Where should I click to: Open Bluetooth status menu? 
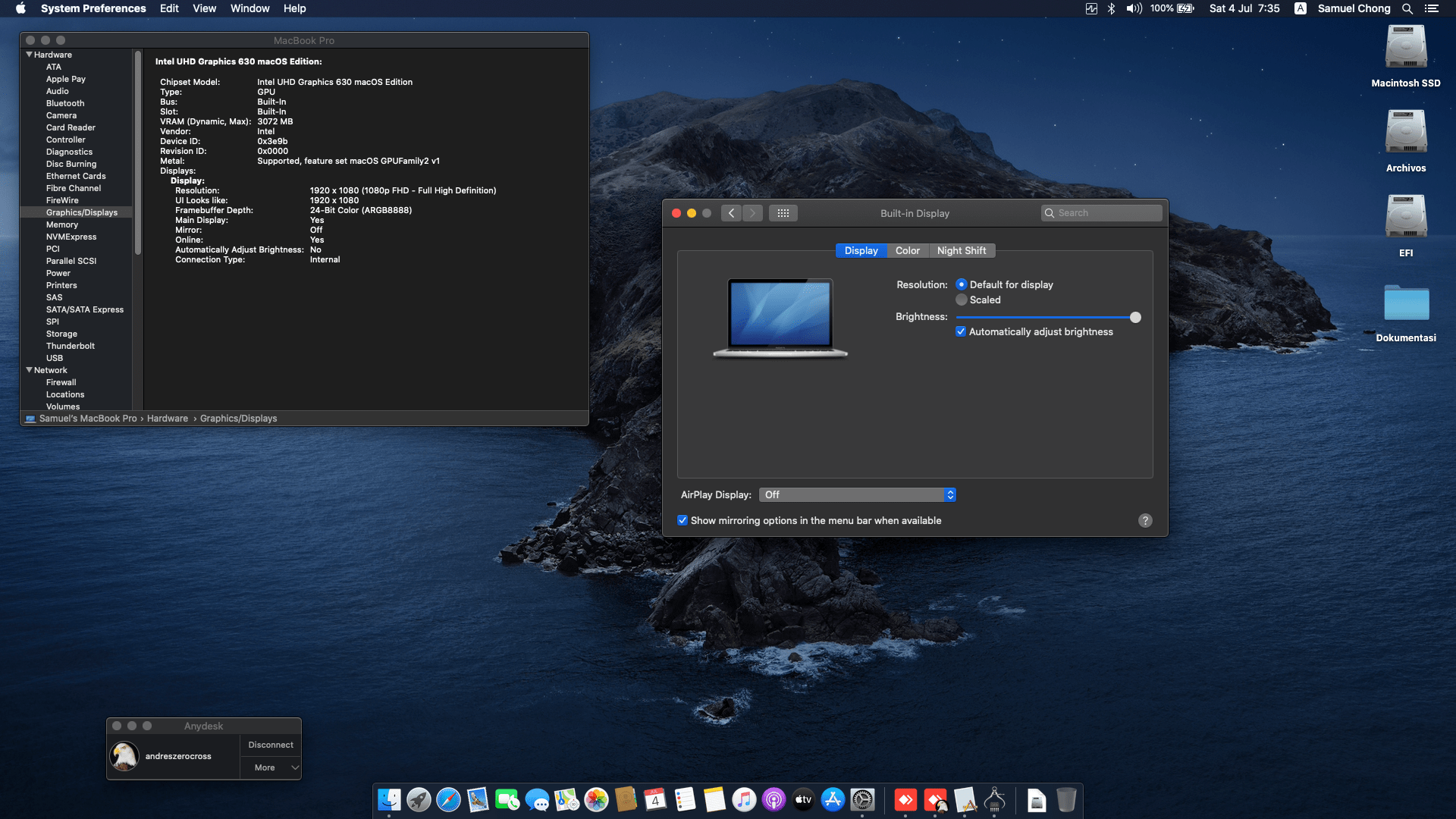[1111, 8]
